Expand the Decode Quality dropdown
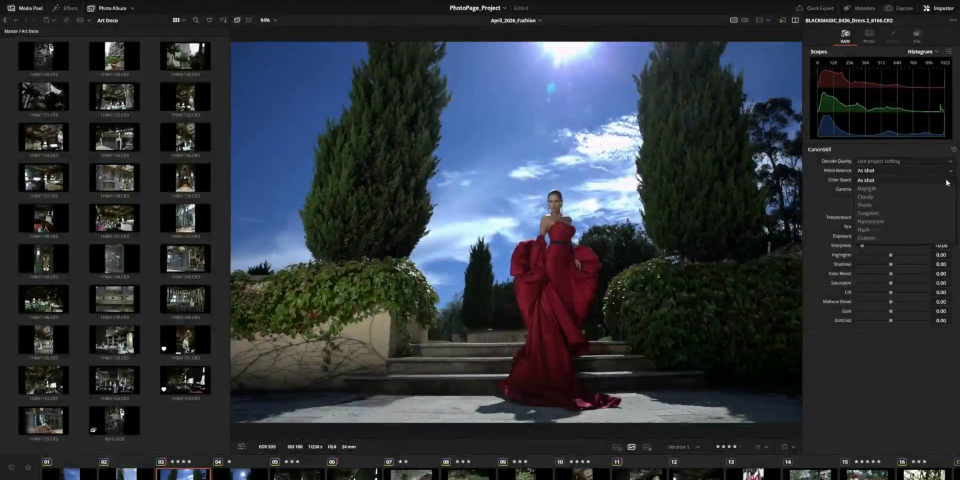 904,161
